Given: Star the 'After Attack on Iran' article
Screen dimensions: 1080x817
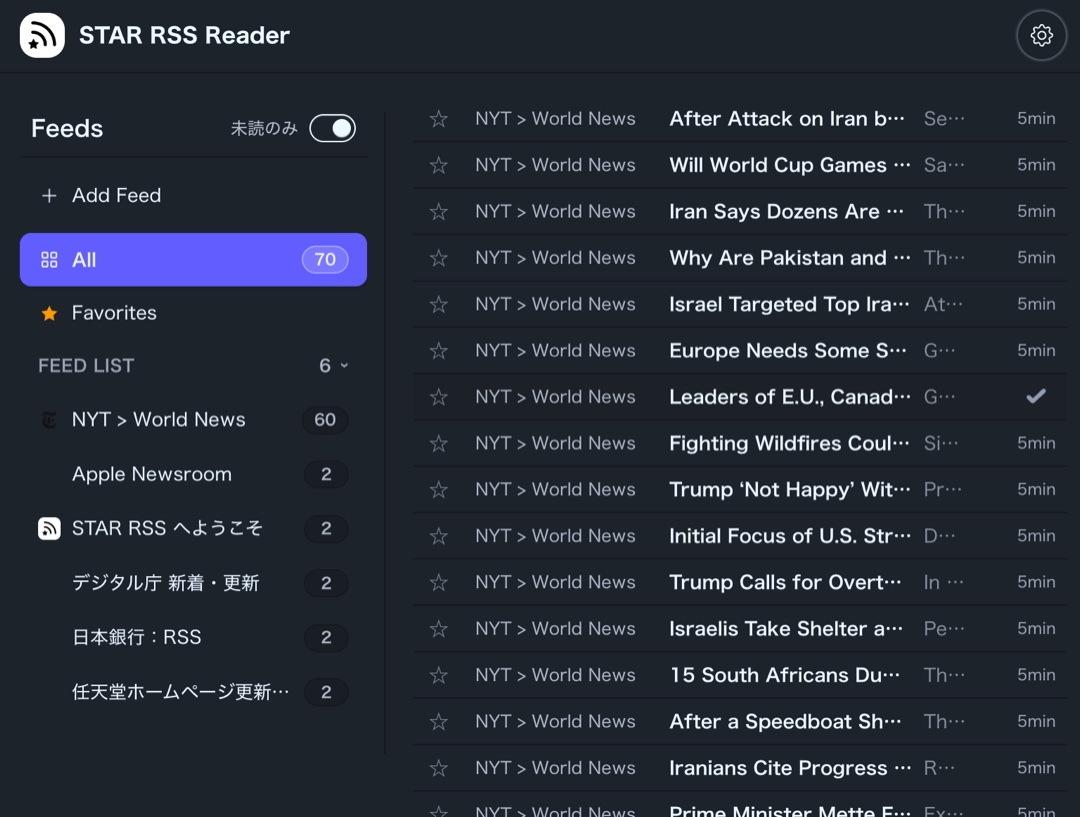Looking at the screenshot, I should 438,119.
